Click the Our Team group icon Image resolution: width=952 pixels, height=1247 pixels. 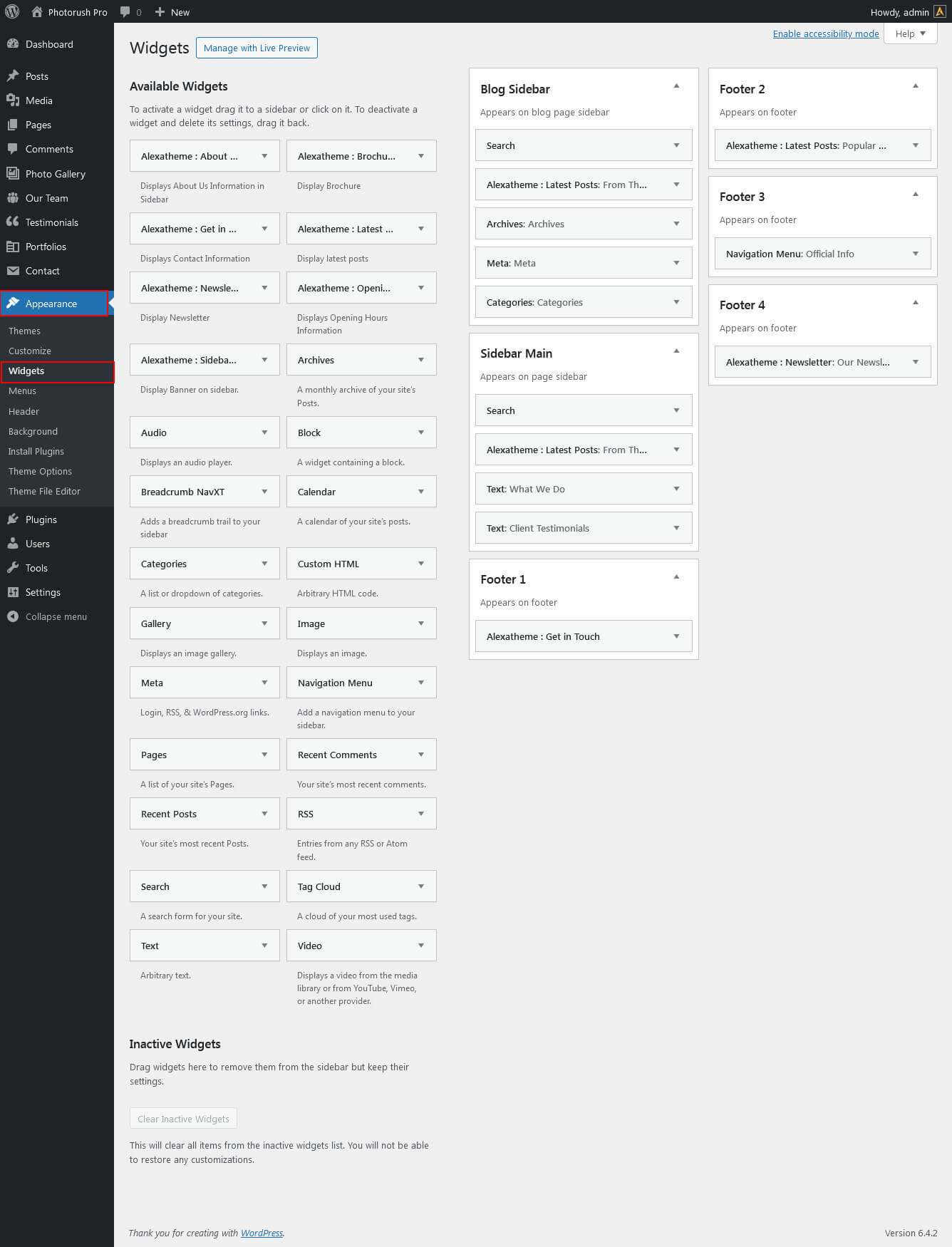[13, 197]
